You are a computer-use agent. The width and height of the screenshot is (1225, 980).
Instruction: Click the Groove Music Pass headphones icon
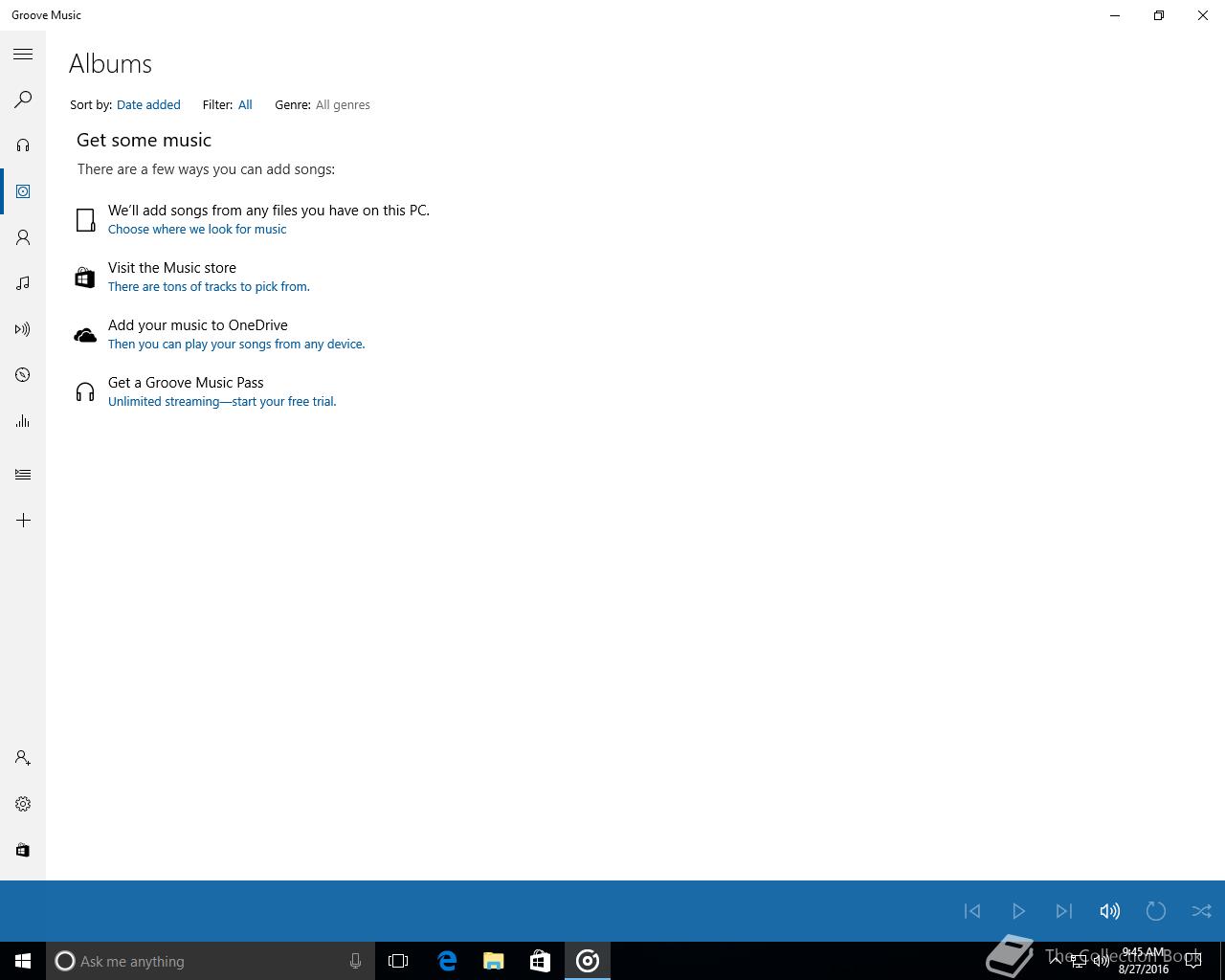click(85, 392)
